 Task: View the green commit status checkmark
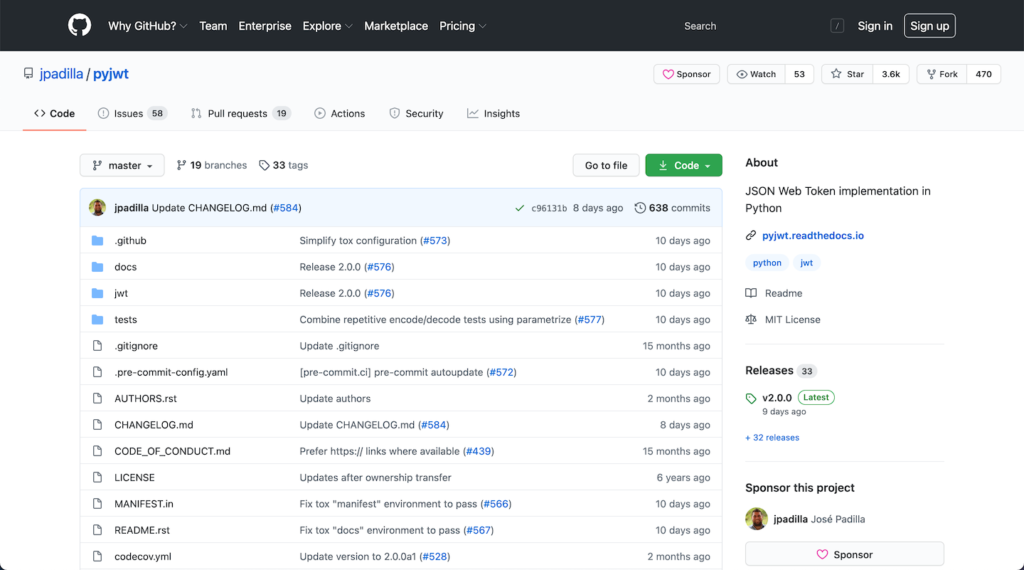pyautogui.click(x=519, y=208)
